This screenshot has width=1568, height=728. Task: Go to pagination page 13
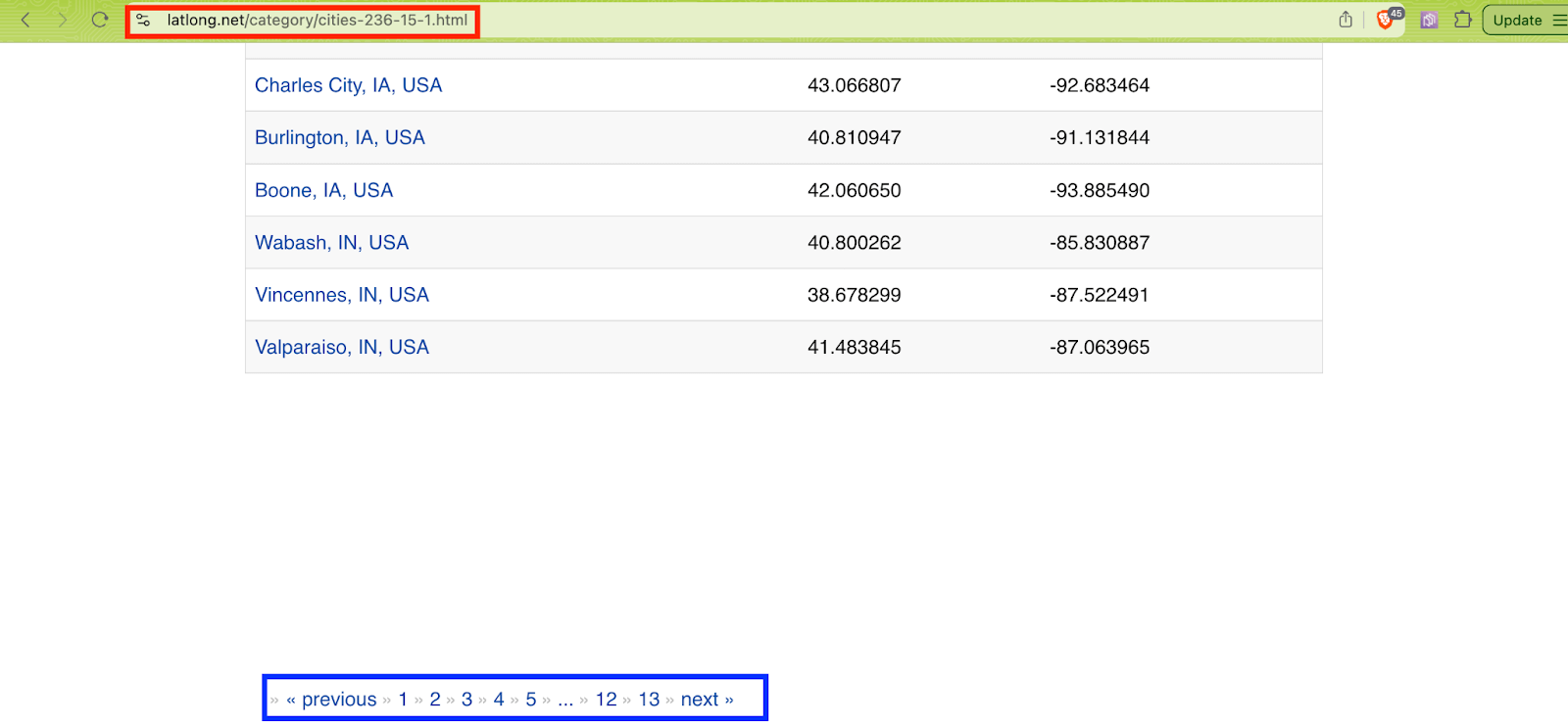[x=650, y=700]
